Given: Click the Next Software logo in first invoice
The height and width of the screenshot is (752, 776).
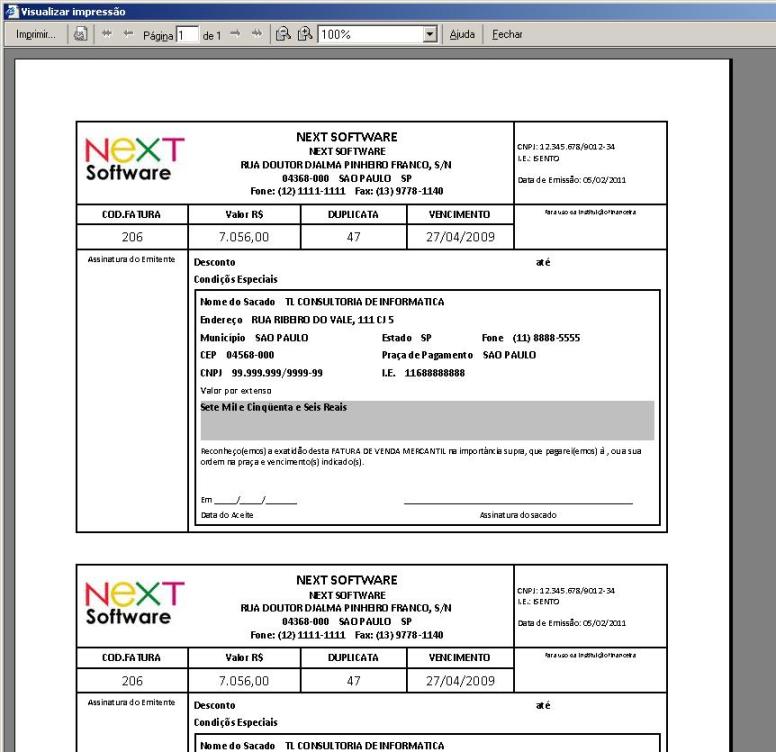Looking at the screenshot, I should point(134,159).
